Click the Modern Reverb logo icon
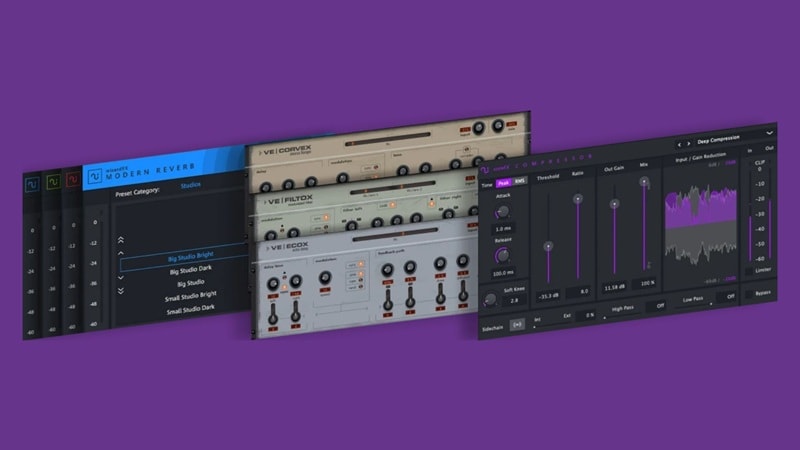The image size is (800, 450). tap(94, 176)
